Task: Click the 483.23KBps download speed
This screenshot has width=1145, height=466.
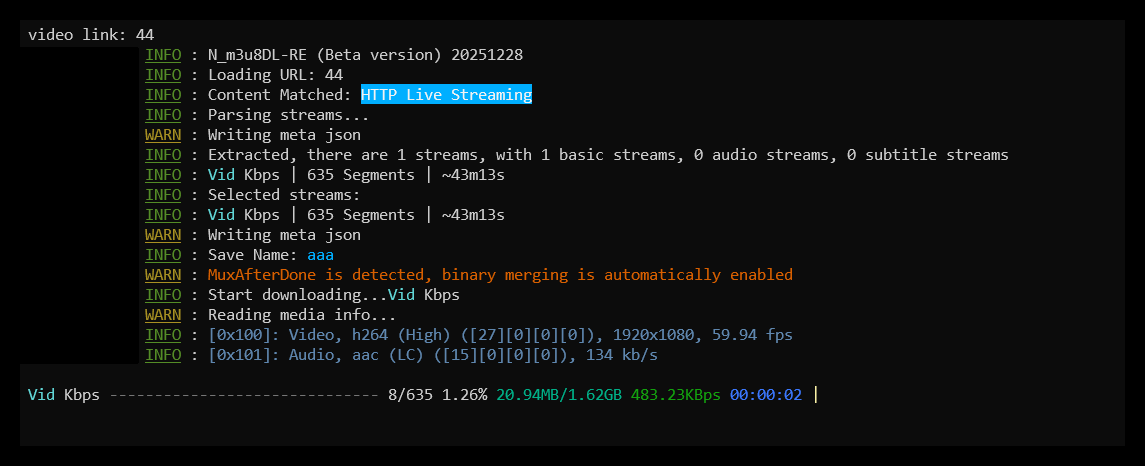Action: pyautogui.click(x=675, y=395)
